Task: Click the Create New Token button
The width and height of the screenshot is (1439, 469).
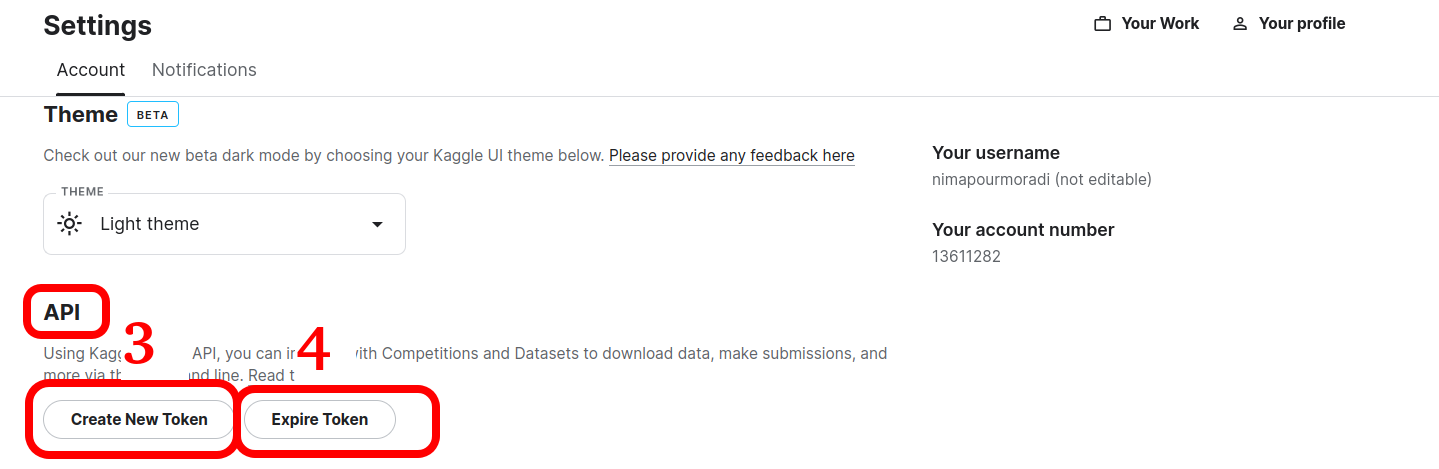Action: [139, 419]
